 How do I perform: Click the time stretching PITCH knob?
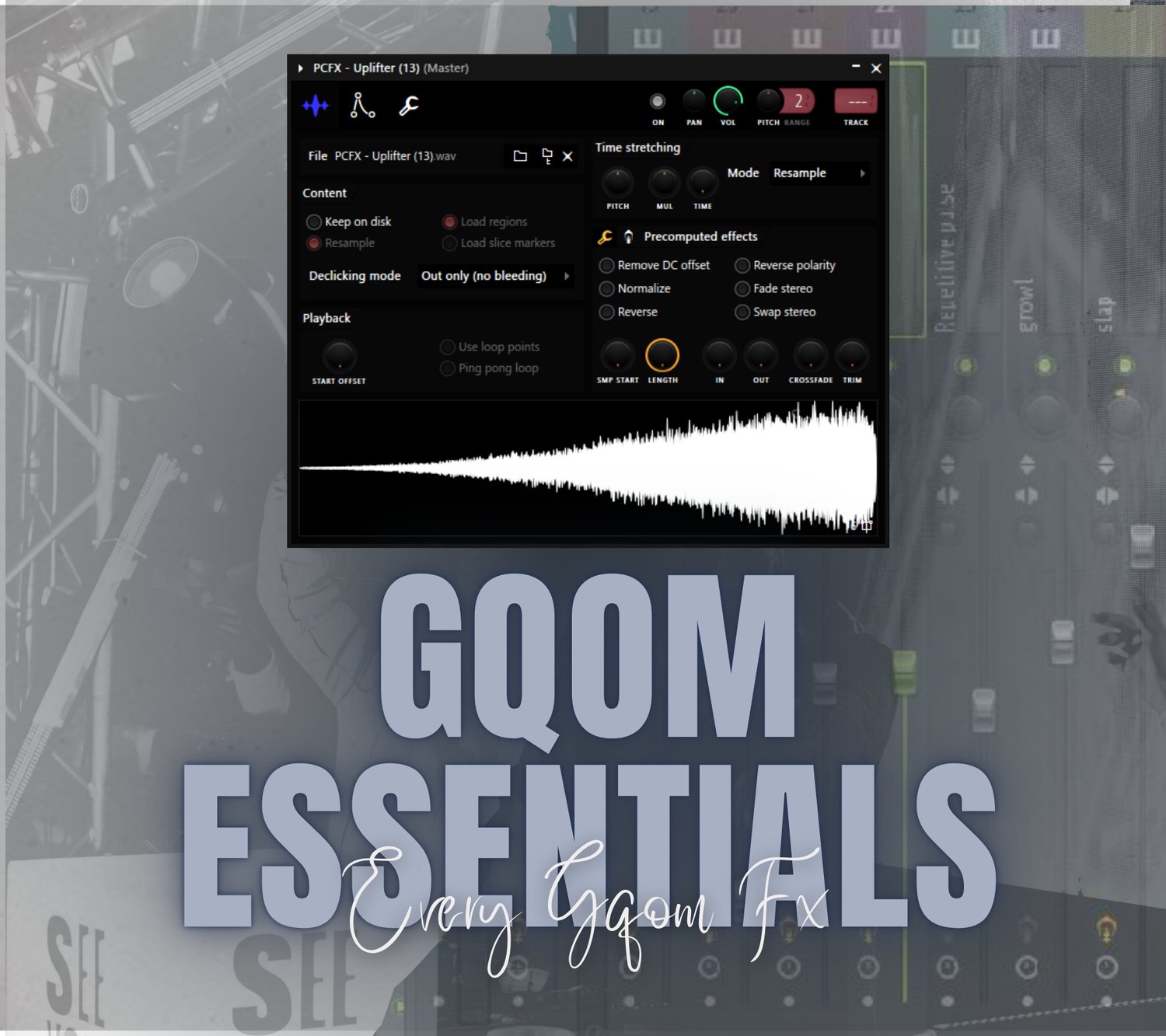pyautogui.click(x=617, y=183)
